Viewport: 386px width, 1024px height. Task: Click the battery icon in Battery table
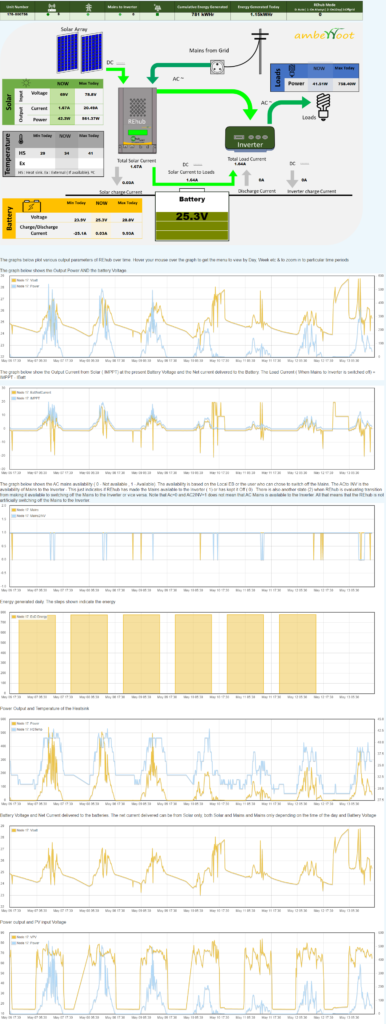click(32, 207)
